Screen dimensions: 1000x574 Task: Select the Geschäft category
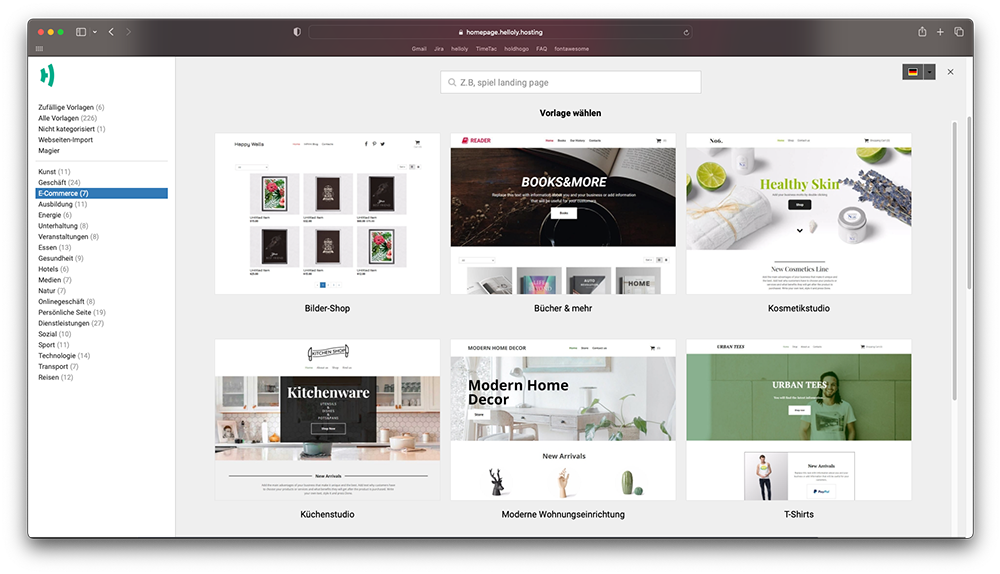point(59,182)
